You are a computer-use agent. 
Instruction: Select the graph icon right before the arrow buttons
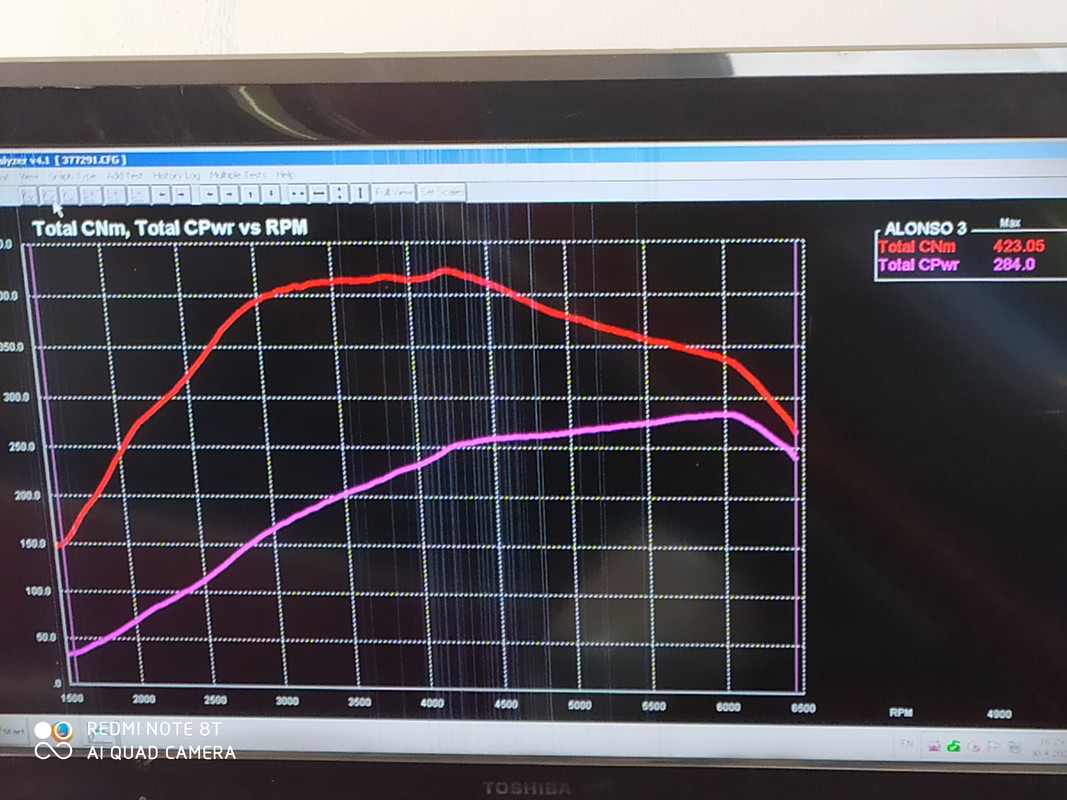tap(138, 195)
